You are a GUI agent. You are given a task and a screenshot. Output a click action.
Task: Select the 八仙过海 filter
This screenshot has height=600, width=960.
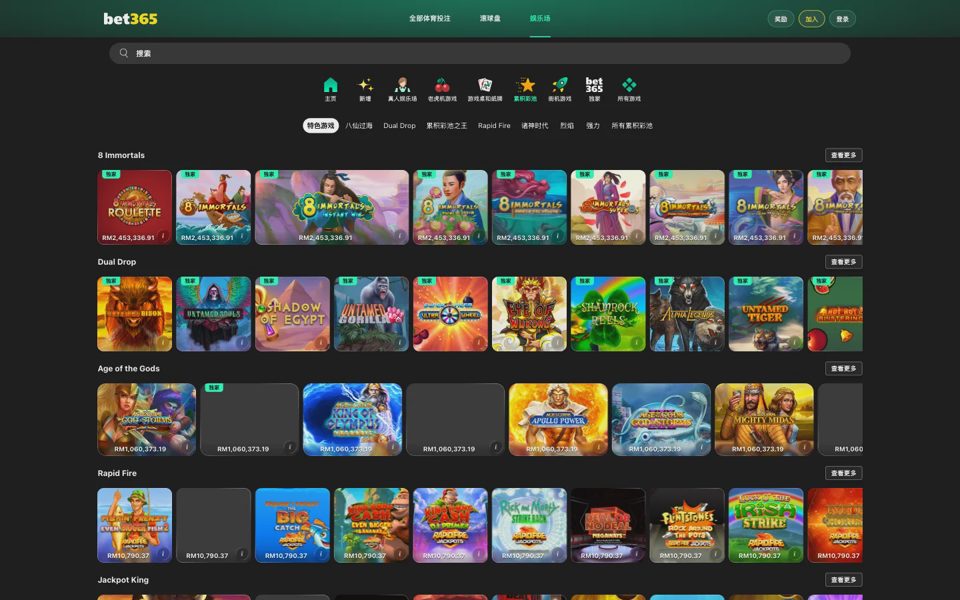(x=359, y=126)
